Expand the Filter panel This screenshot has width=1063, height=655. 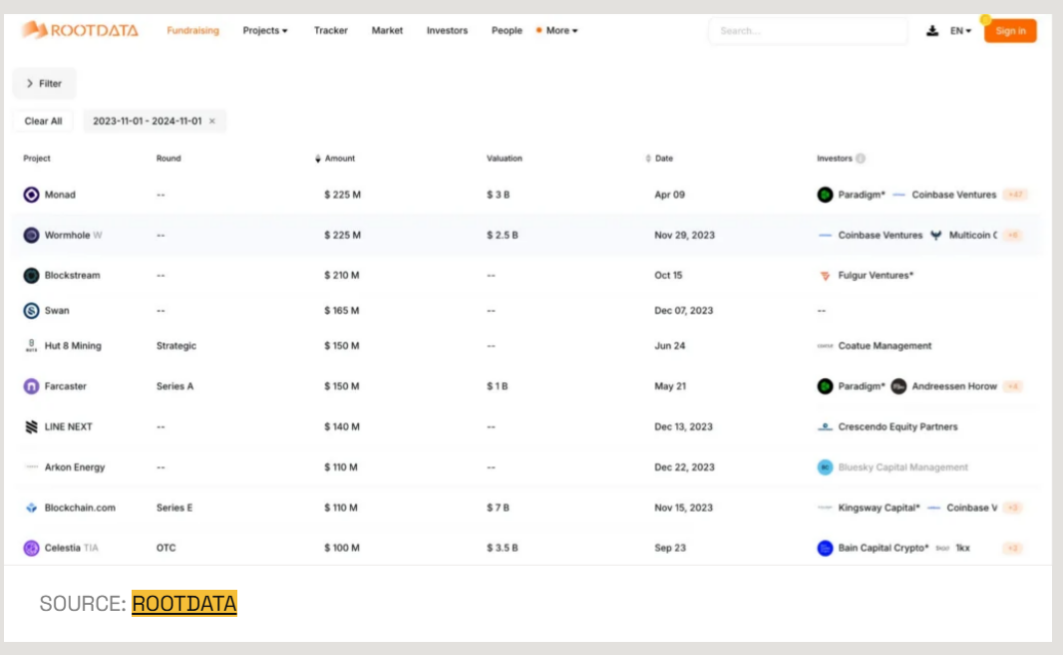(x=44, y=83)
